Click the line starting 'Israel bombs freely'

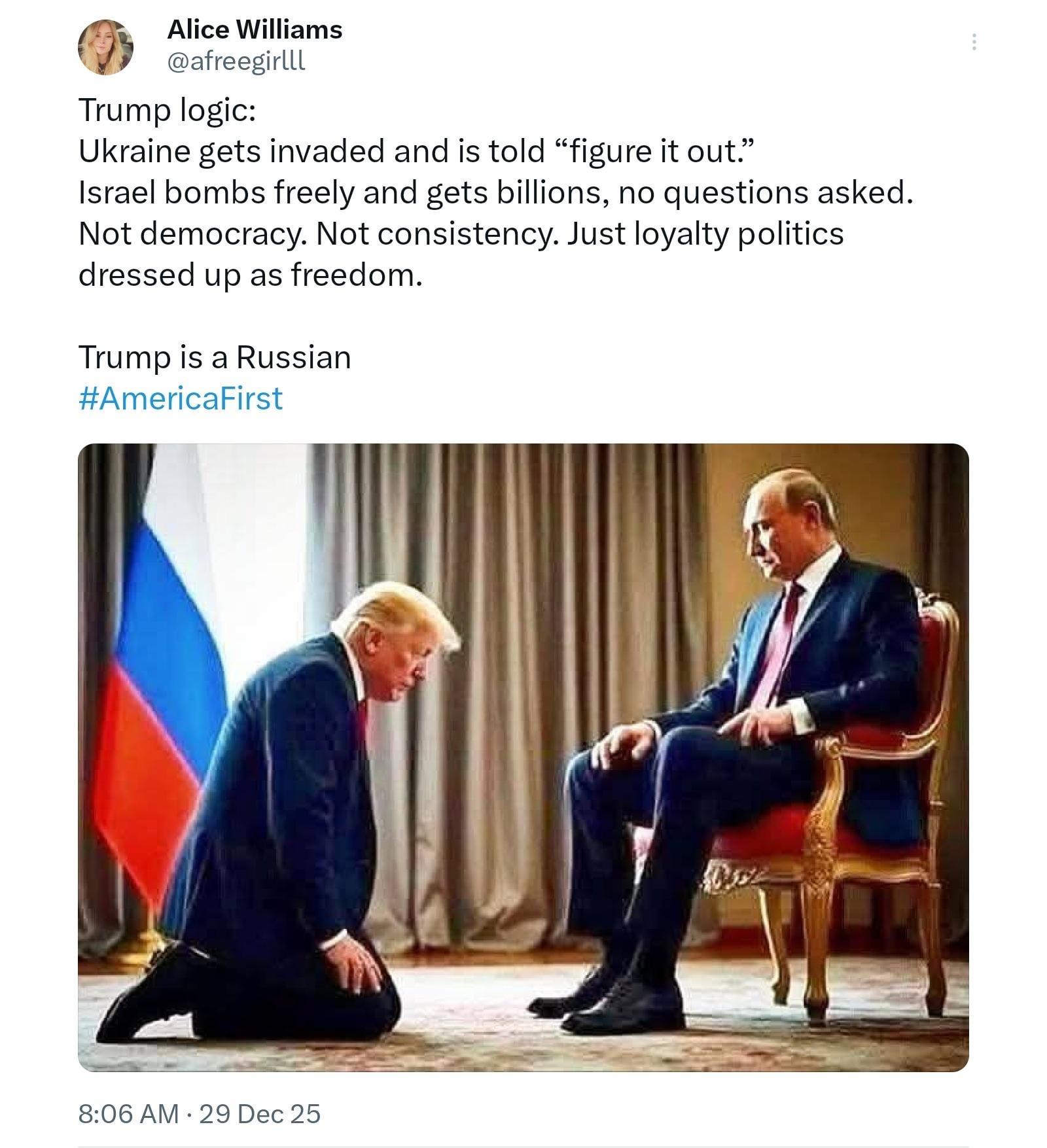click(495, 192)
